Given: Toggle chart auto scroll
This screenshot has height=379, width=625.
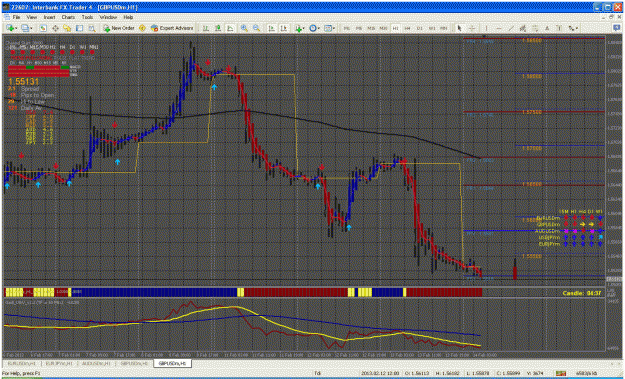Looking at the screenshot, I should [x=271, y=28].
